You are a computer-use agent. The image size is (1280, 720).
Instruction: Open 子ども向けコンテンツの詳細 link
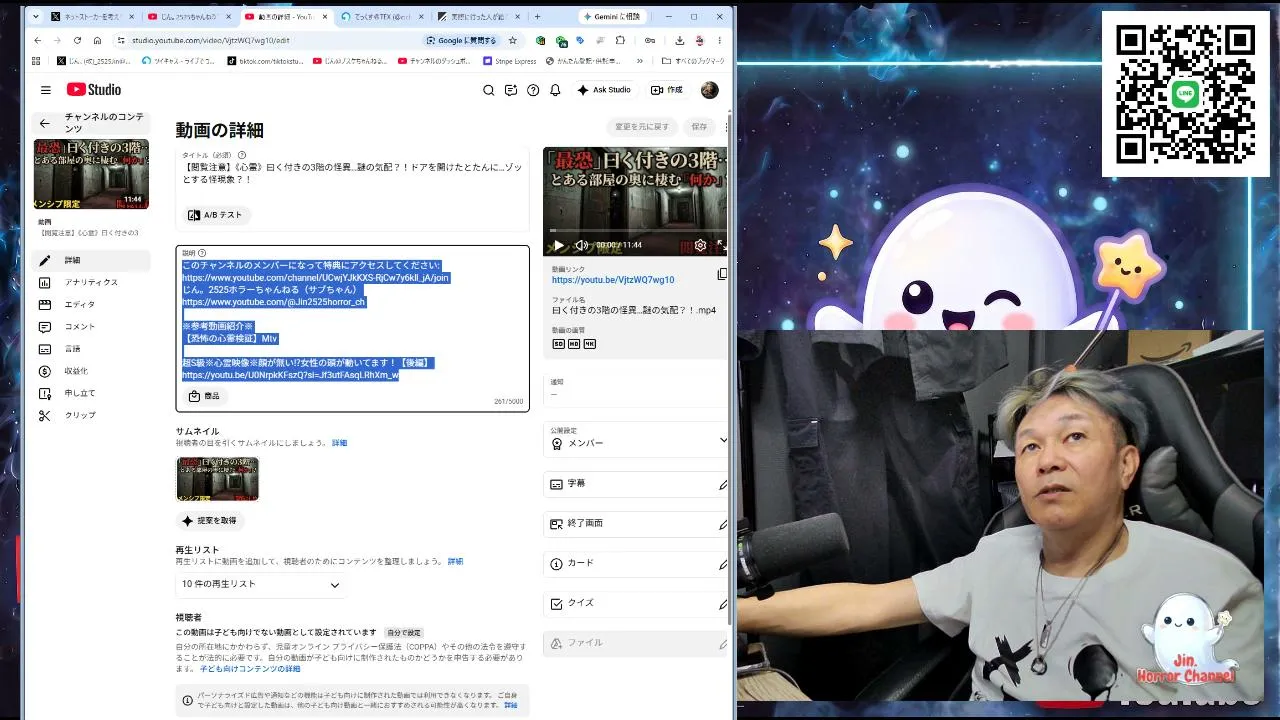250,669
